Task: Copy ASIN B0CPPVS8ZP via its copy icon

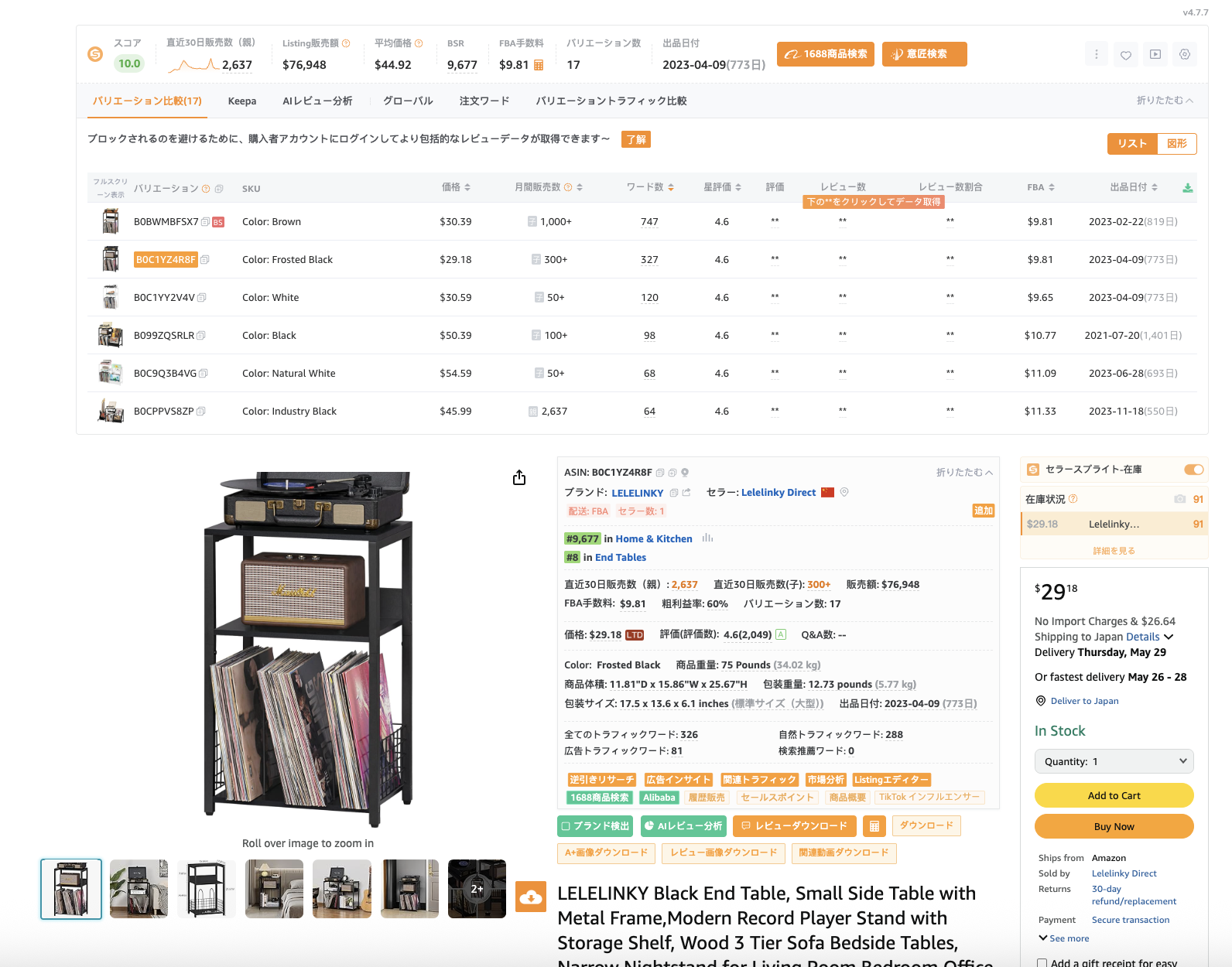Action: [x=200, y=412]
